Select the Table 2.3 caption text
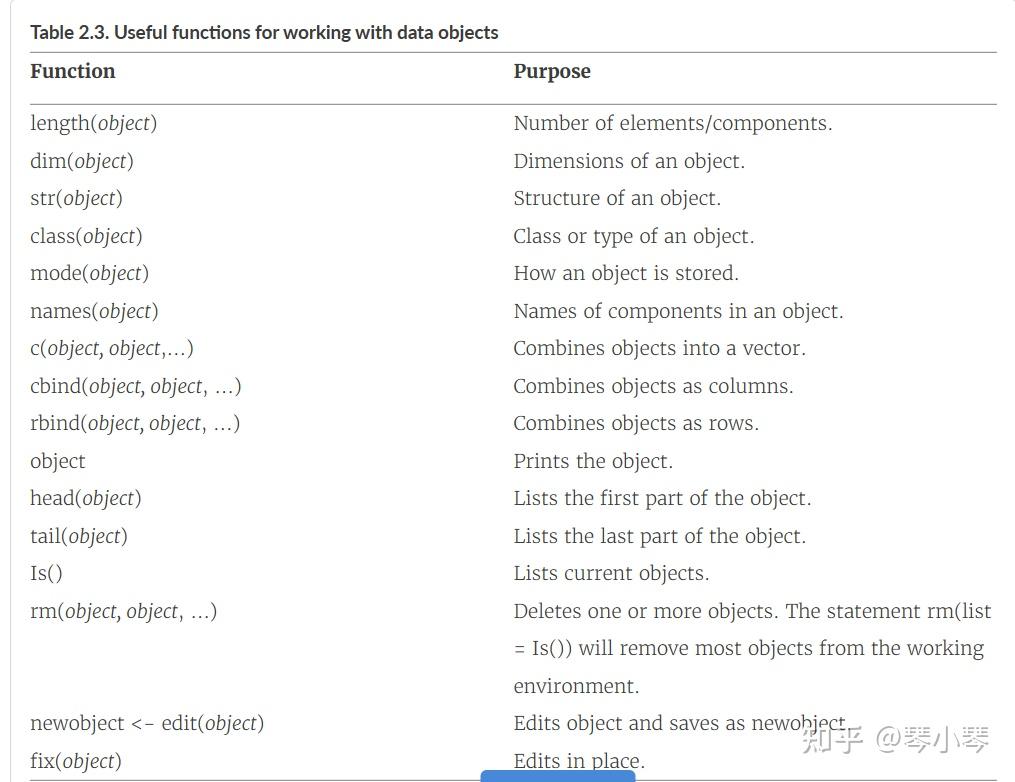This screenshot has height=782, width=1015. click(x=264, y=32)
